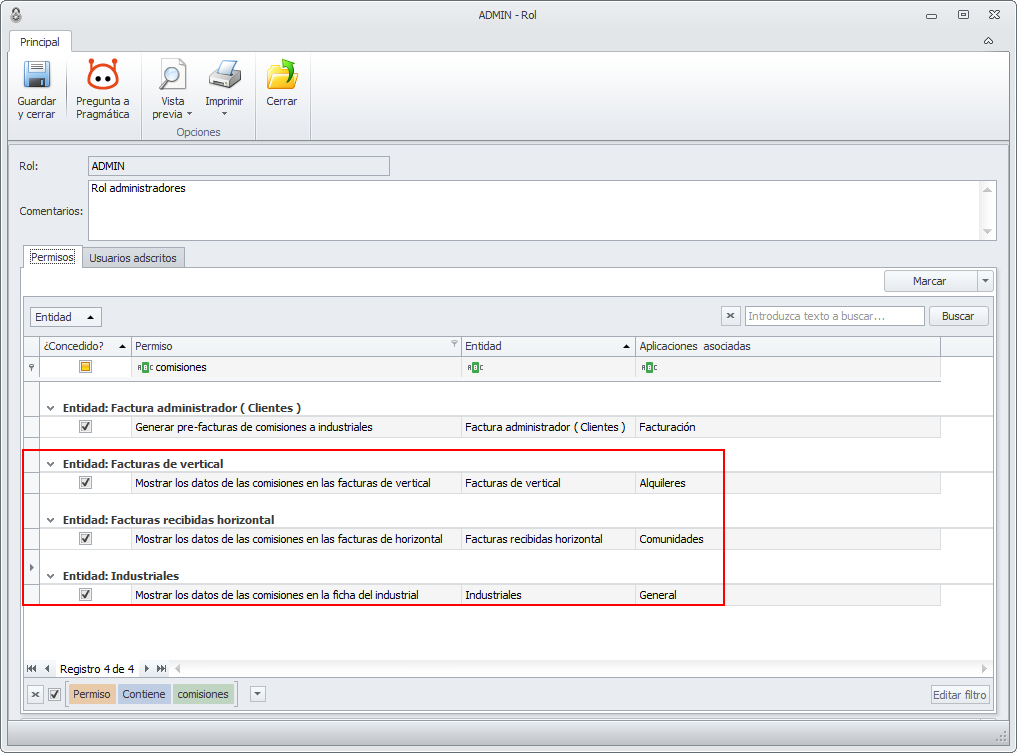Go to the first record navigator icon
1017x753 pixels.
[x=31, y=669]
